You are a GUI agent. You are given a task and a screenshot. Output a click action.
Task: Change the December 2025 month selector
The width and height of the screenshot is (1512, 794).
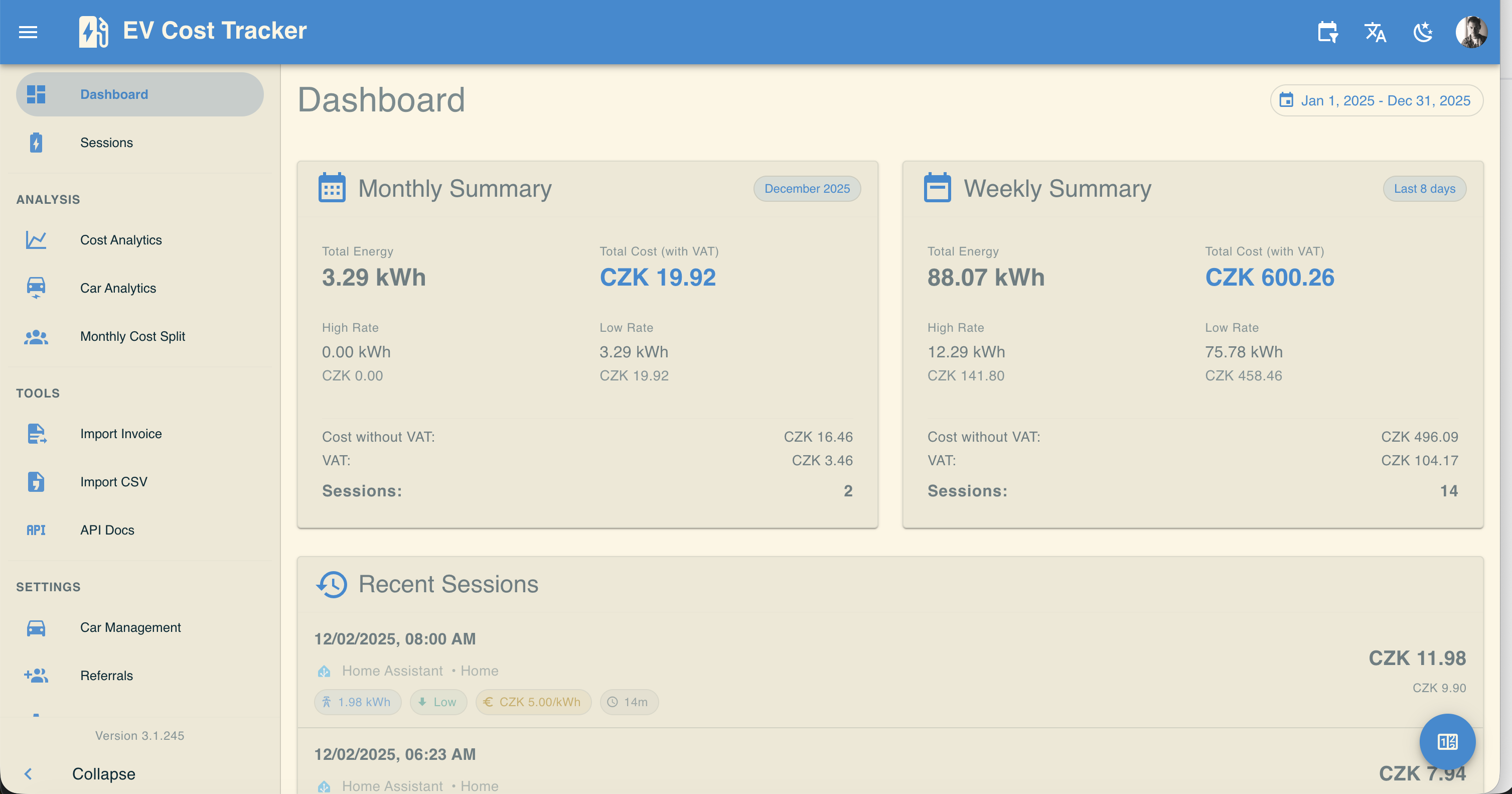pyautogui.click(x=807, y=188)
